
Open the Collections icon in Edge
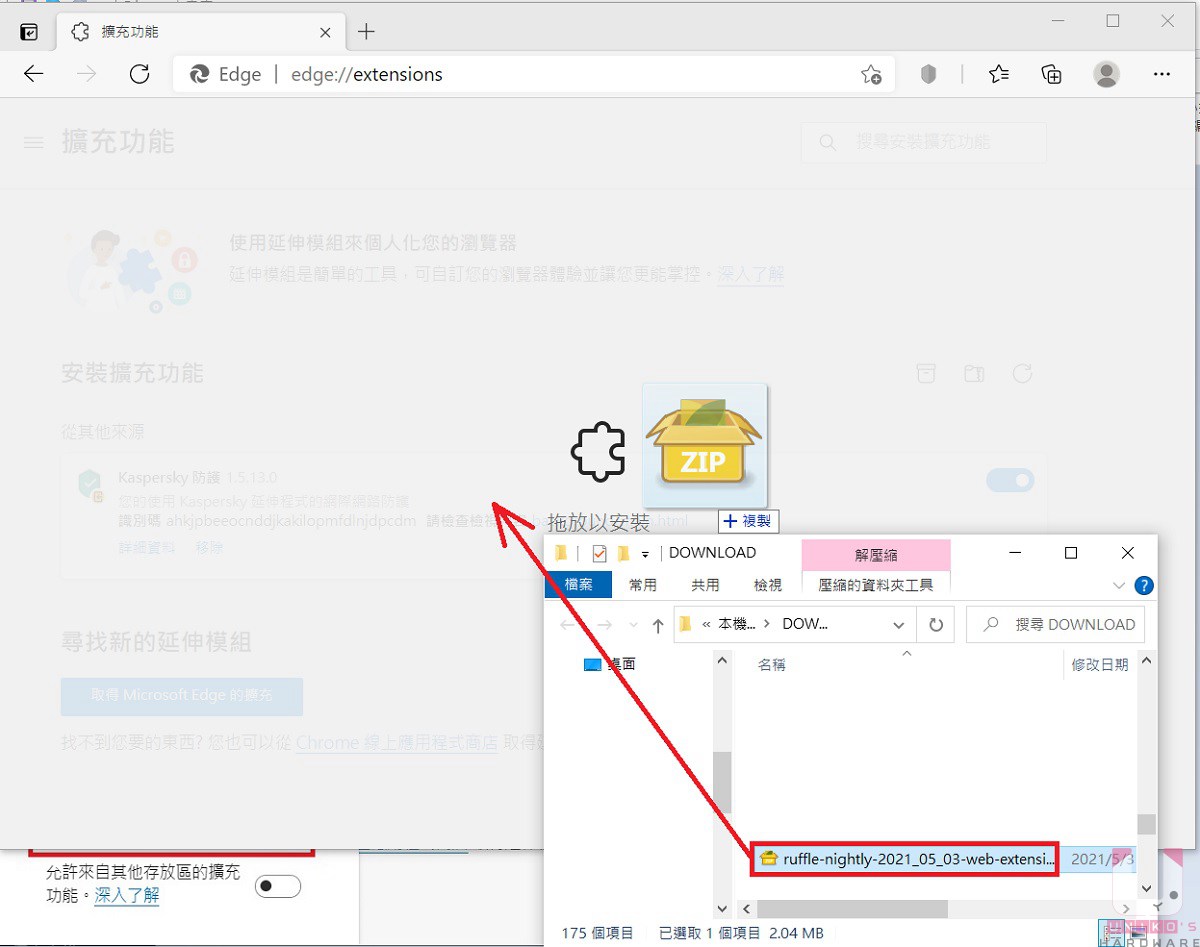(x=1051, y=74)
